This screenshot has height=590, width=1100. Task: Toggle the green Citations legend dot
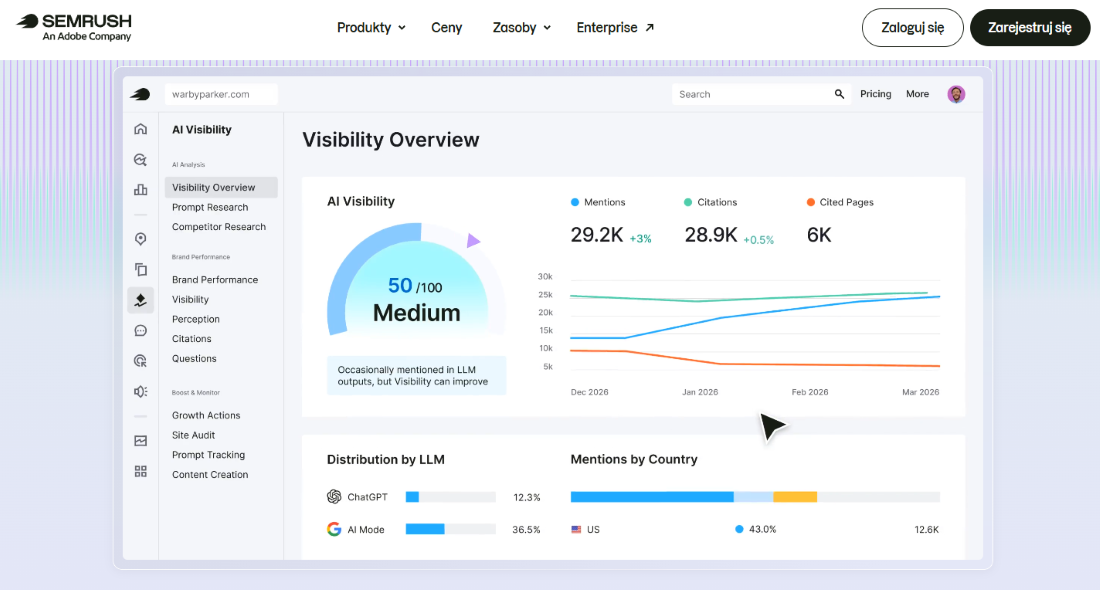[x=688, y=202]
